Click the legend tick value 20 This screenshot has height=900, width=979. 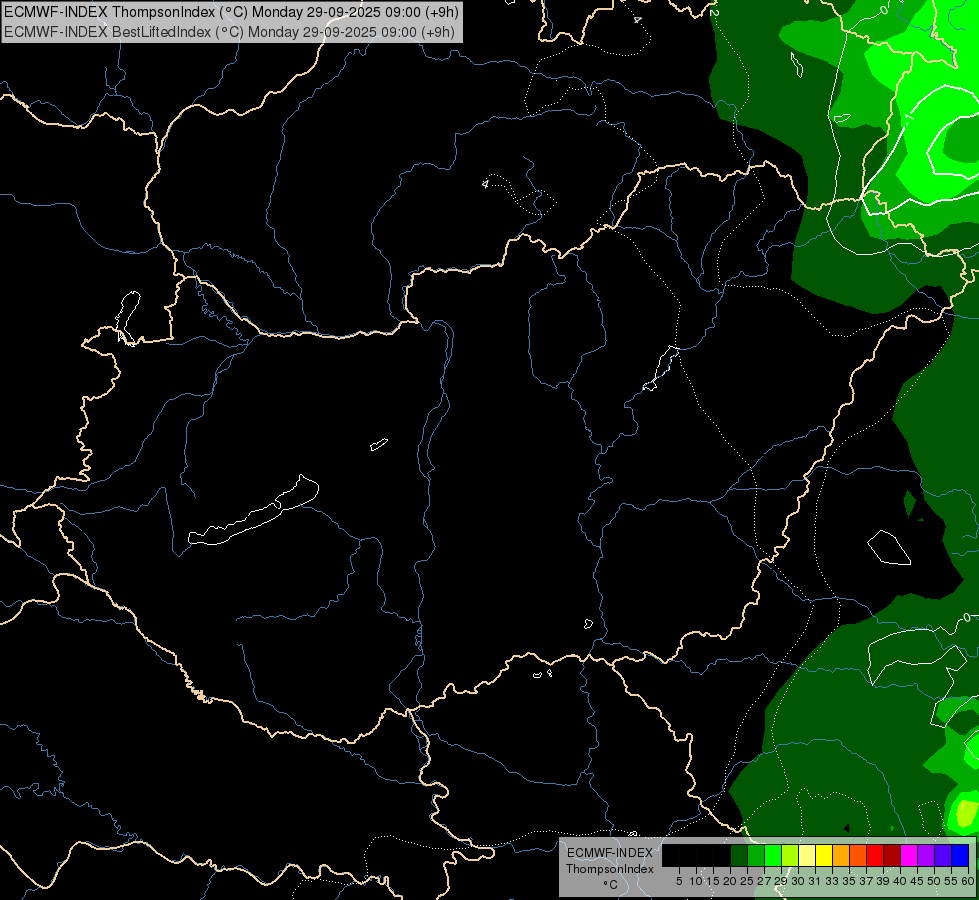point(731,881)
